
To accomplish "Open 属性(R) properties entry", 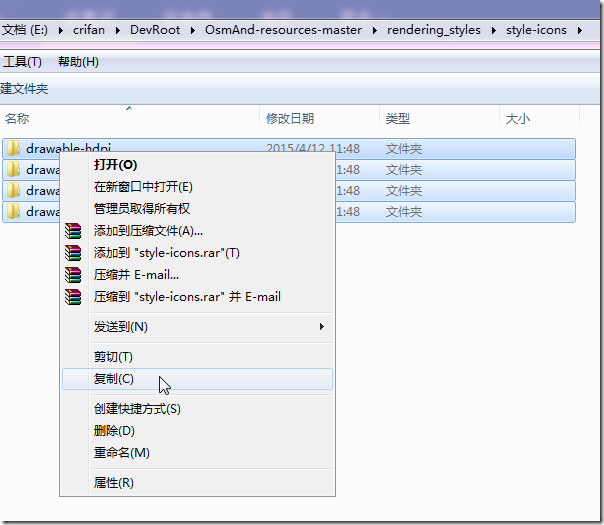I will (197, 483).
